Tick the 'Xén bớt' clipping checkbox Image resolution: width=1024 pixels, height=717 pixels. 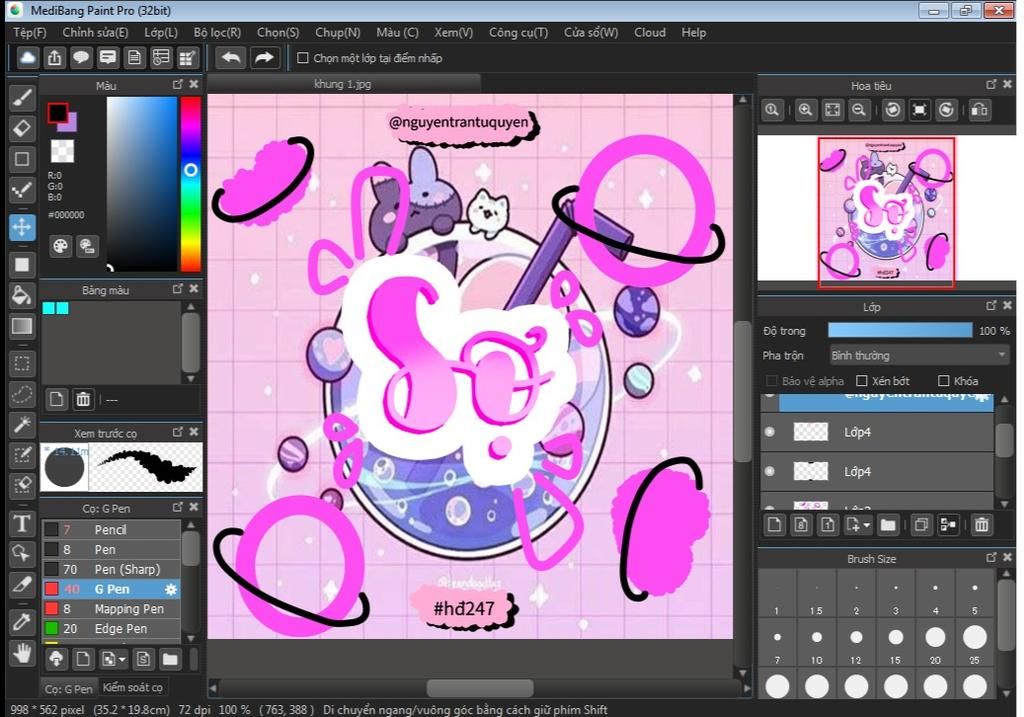(861, 381)
